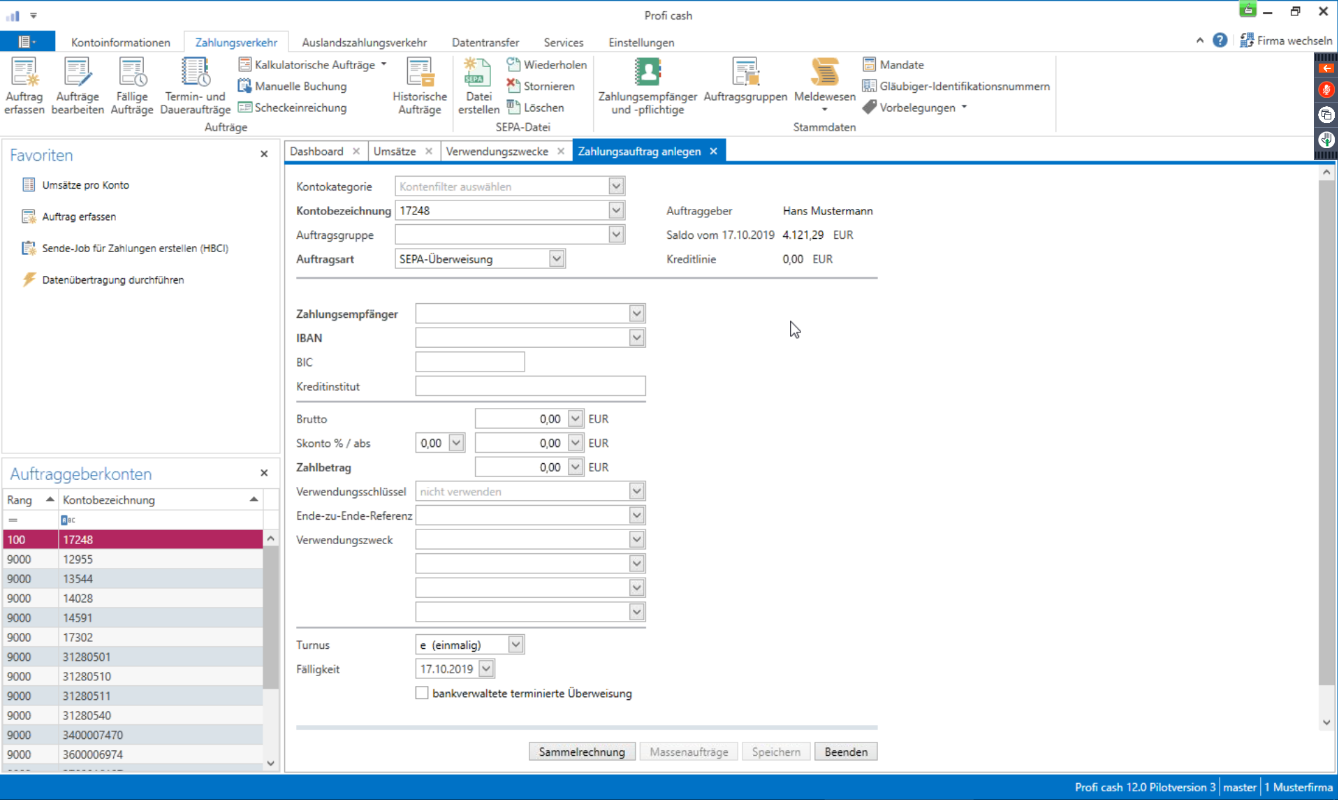
Task: Click the BIC input field
Action: point(470,362)
